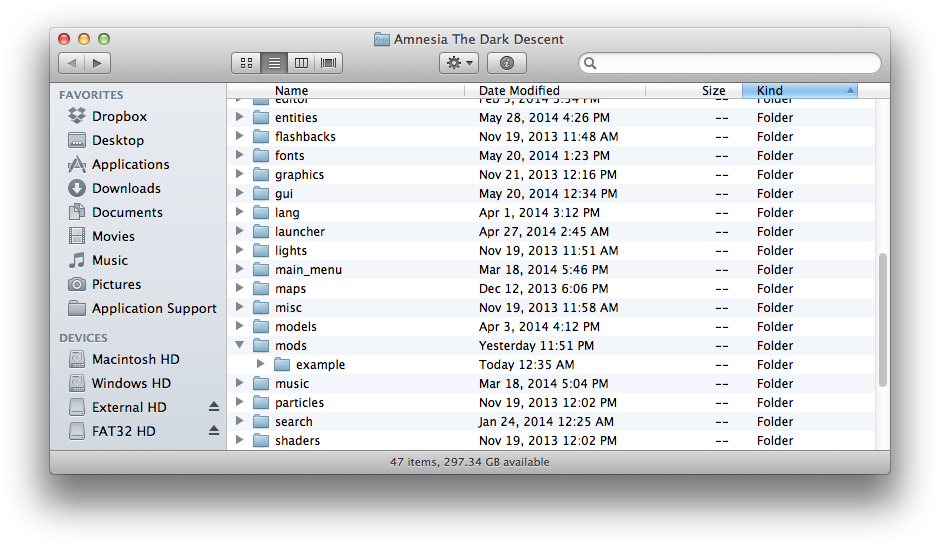The height and width of the screenshot is (545, 939).
Task: Select list view toggle button
Action: click(273, 63)
